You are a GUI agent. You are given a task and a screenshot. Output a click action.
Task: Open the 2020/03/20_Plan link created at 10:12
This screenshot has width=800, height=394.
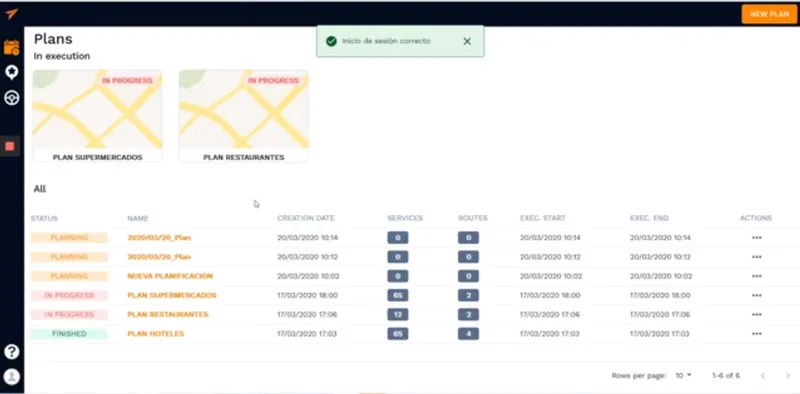tap(159, 257)
